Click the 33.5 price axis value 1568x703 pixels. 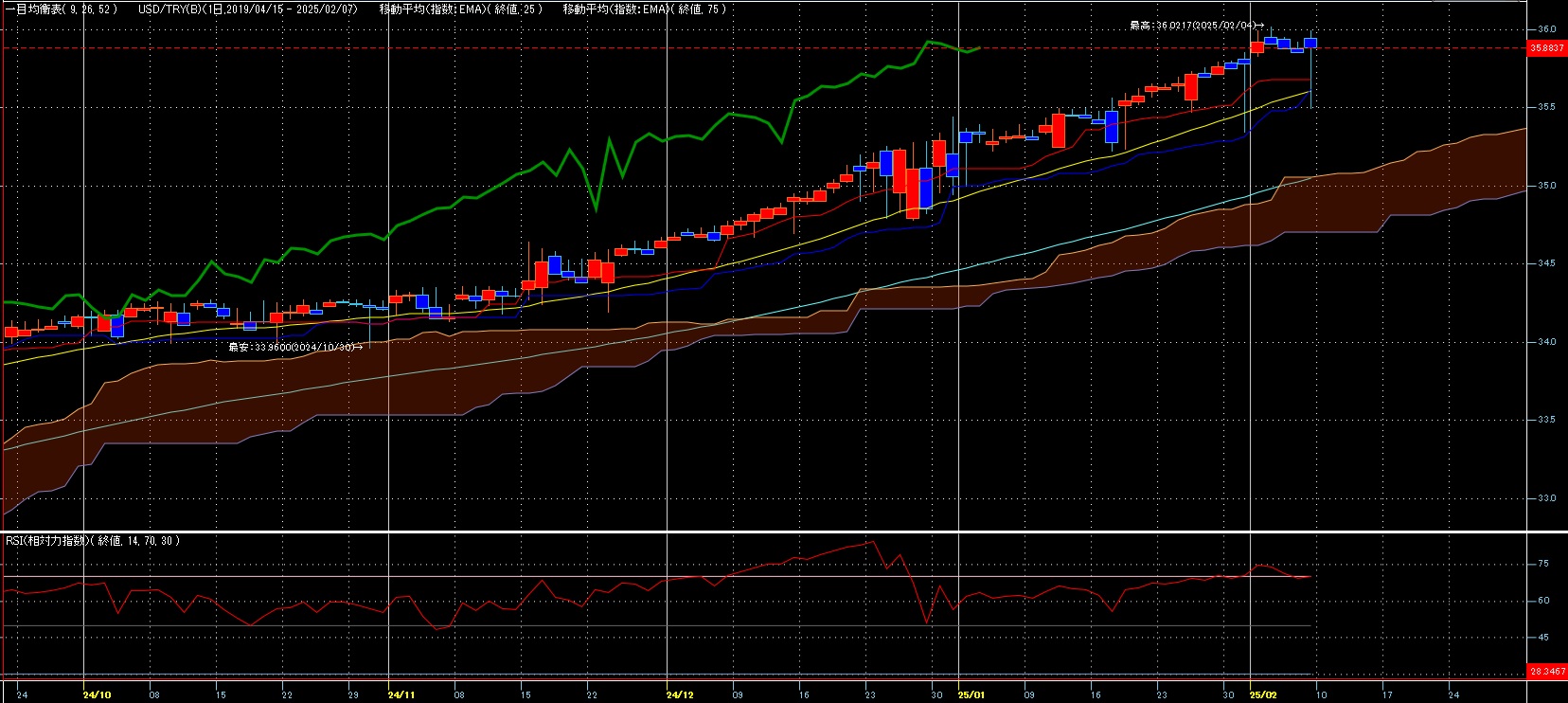[x=1546, y=420]
